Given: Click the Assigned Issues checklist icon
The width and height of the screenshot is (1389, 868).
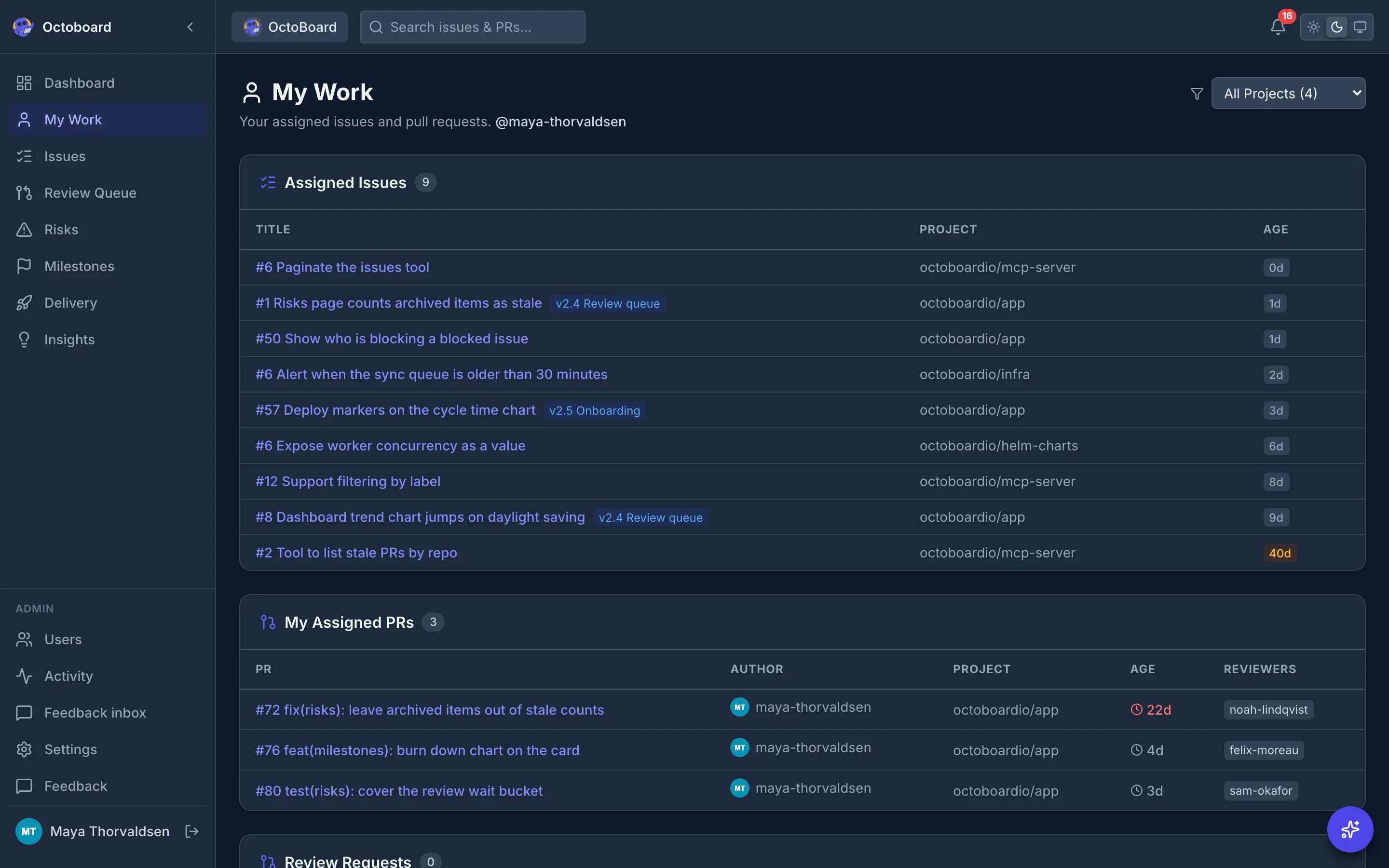Looking at the screenshot, I should [x=268, y=183].
